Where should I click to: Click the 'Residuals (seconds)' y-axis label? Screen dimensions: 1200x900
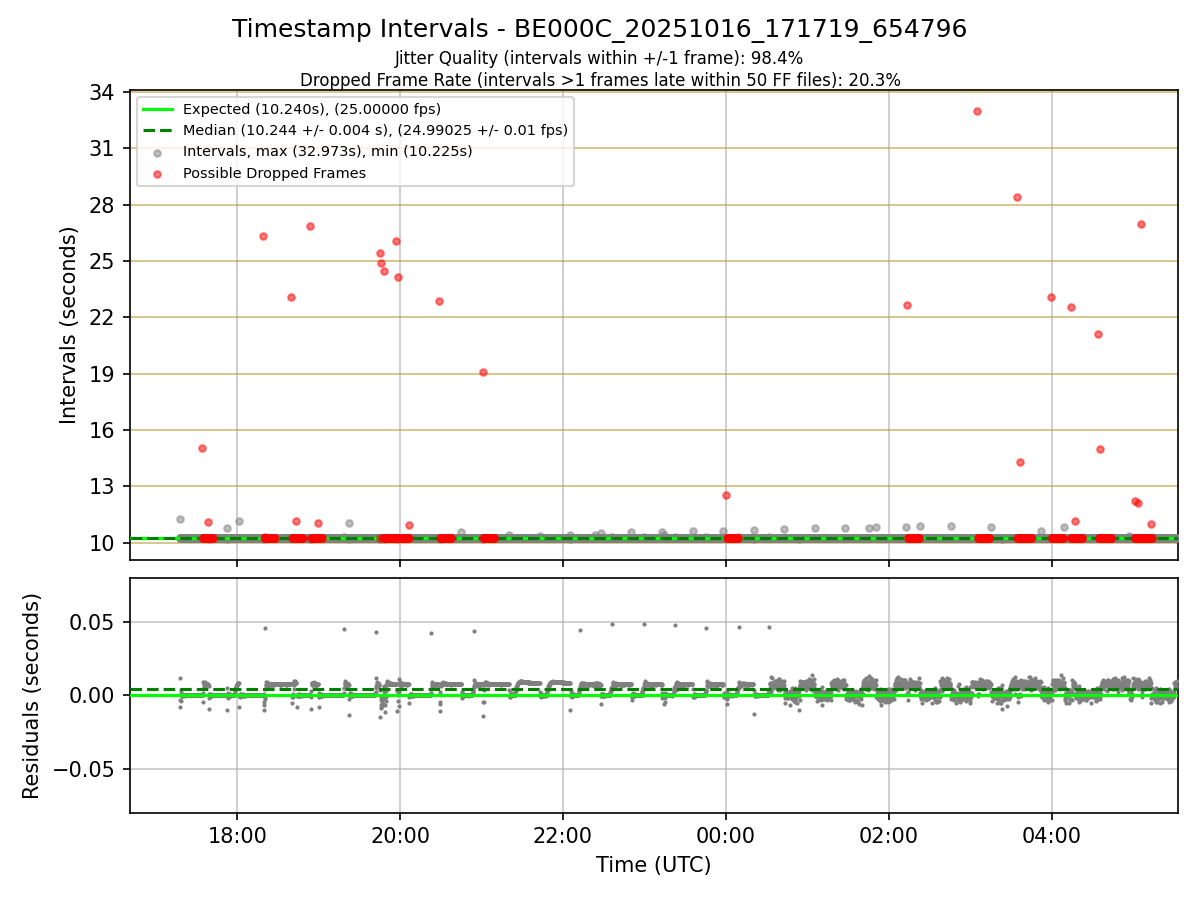coord(32,696)
